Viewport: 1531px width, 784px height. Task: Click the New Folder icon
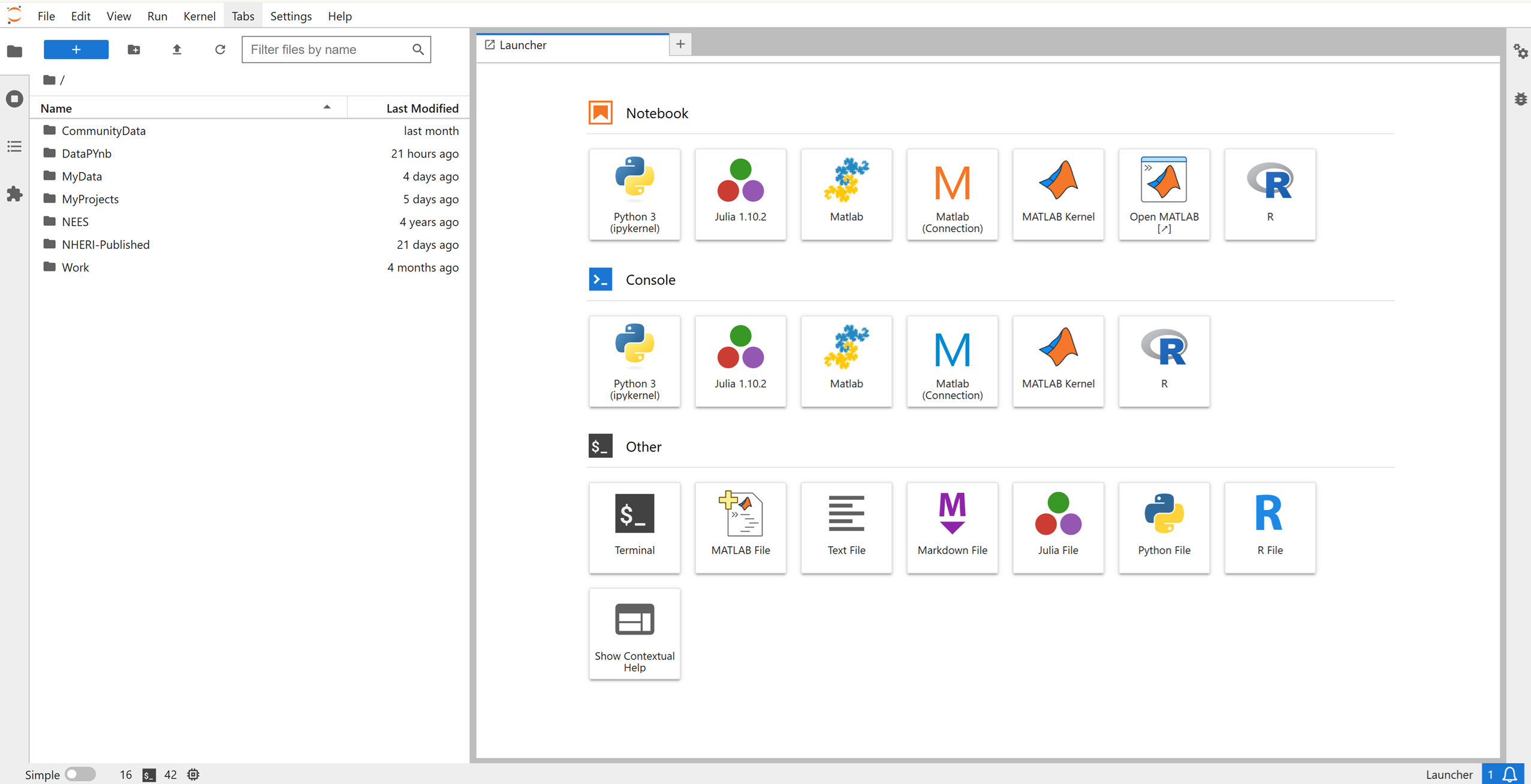point(134,50)
